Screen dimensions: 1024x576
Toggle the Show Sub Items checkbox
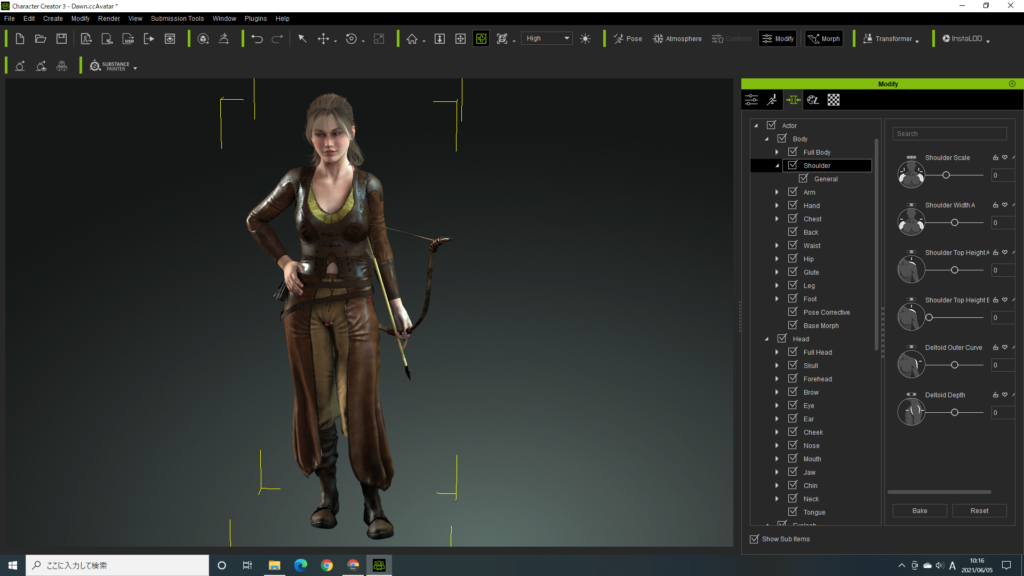coord(754,539)
